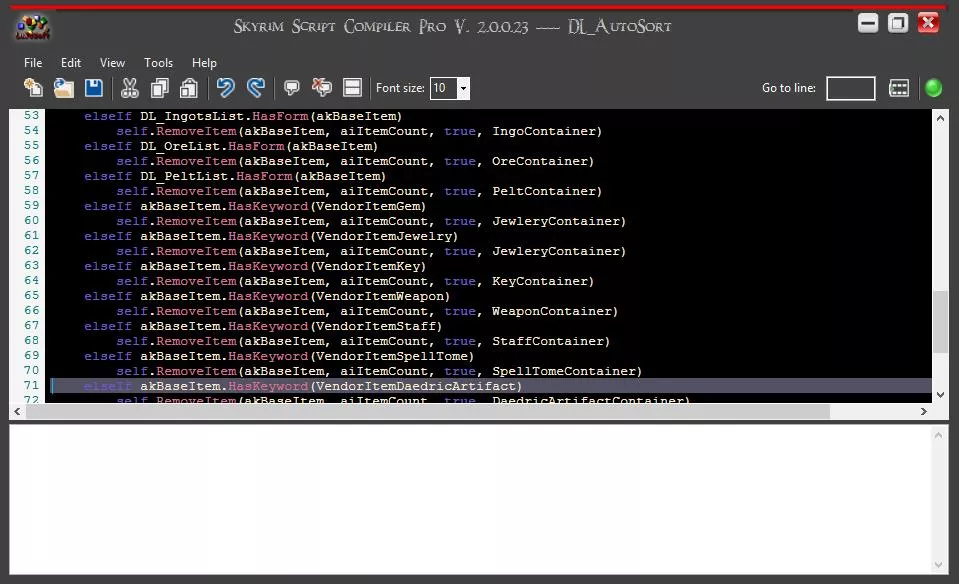959x584 pixels.
Task: Click the output pane's scroll up arrow
Action: click(x=938, y=435)
